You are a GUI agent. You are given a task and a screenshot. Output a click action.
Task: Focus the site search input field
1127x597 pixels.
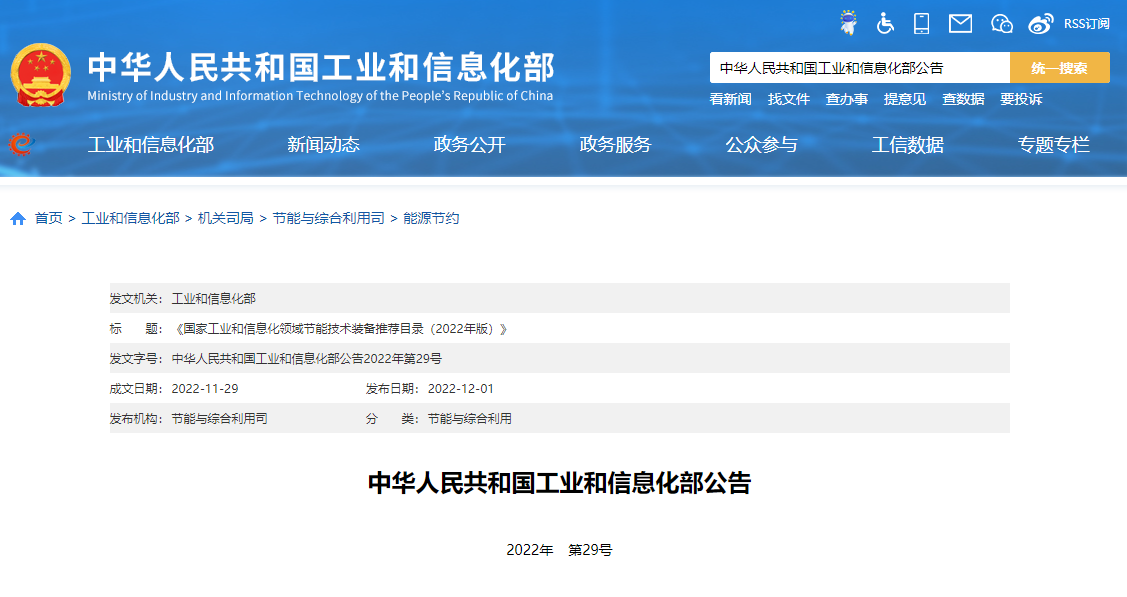click(x=859, y=68)
